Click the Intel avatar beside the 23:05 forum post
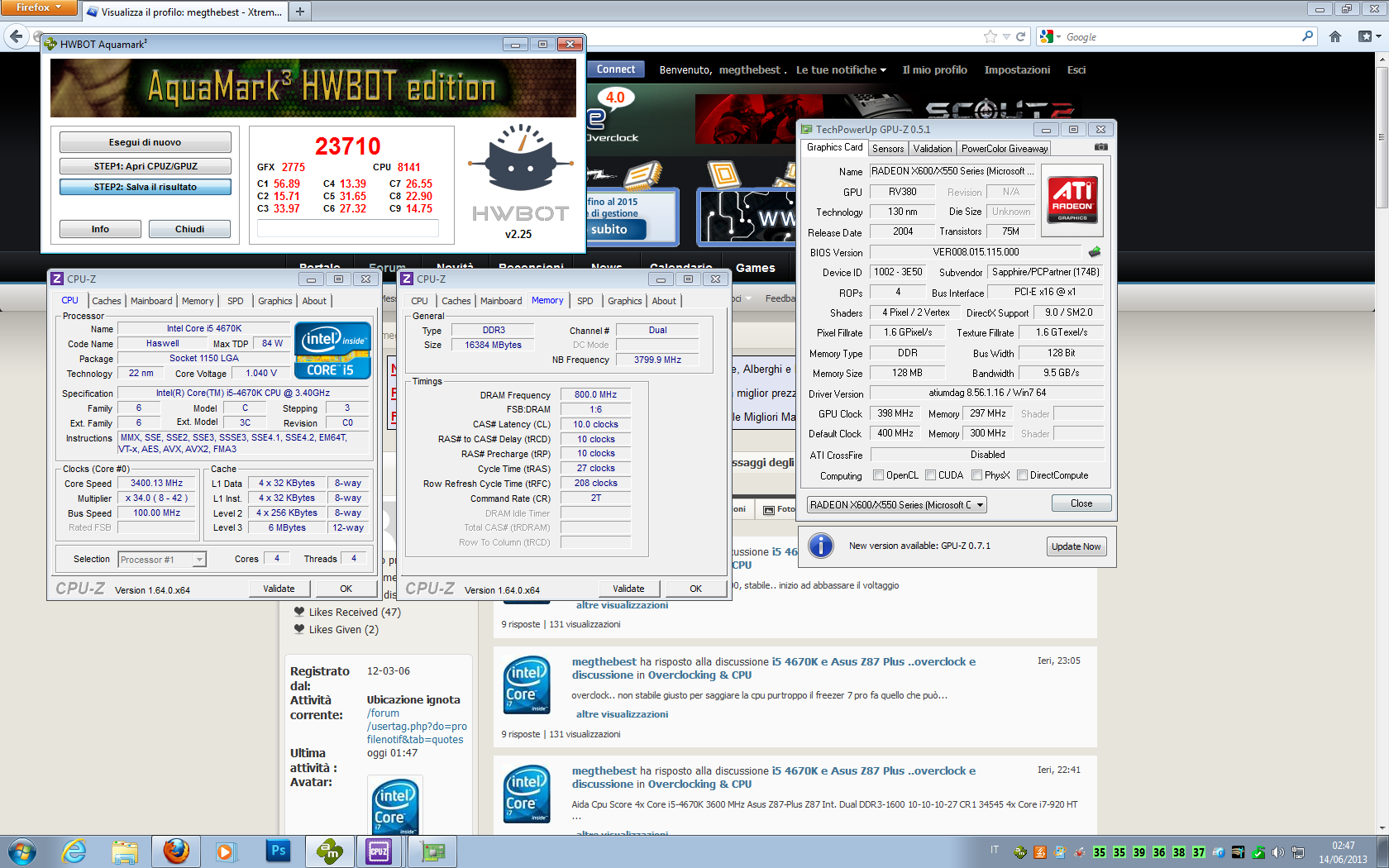 pyautogui.click(x=527, y=685)
